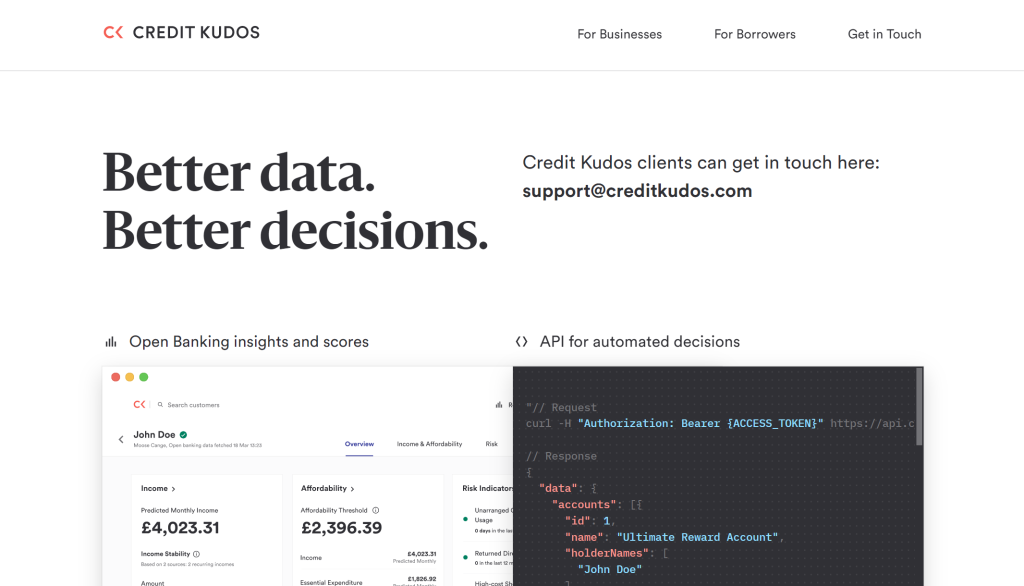Screen dimensions: 1024x586
Task: Click the red close dot in dashboard mockup
Action: tap(116, 377)
